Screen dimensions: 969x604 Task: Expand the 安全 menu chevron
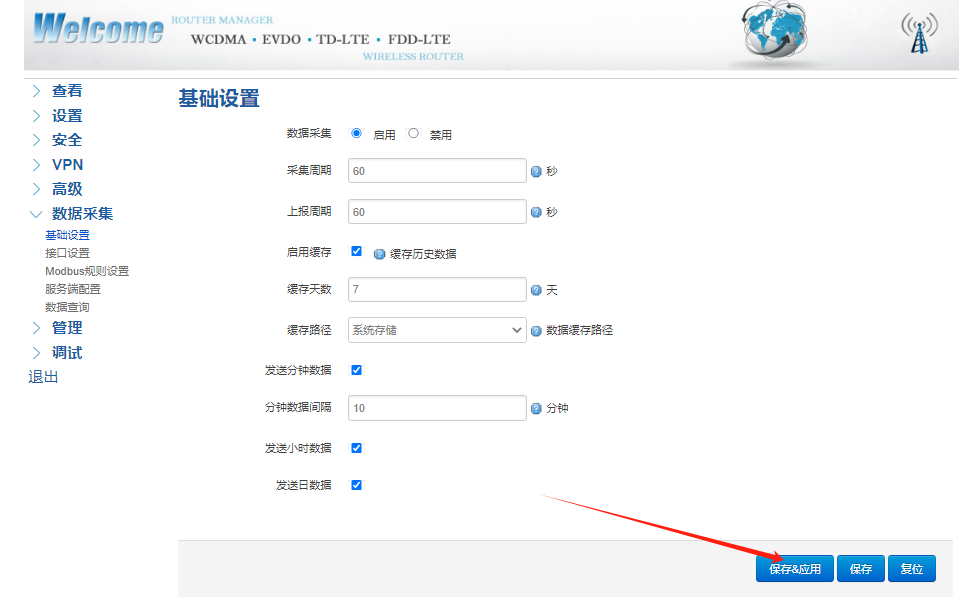[36, 140]
